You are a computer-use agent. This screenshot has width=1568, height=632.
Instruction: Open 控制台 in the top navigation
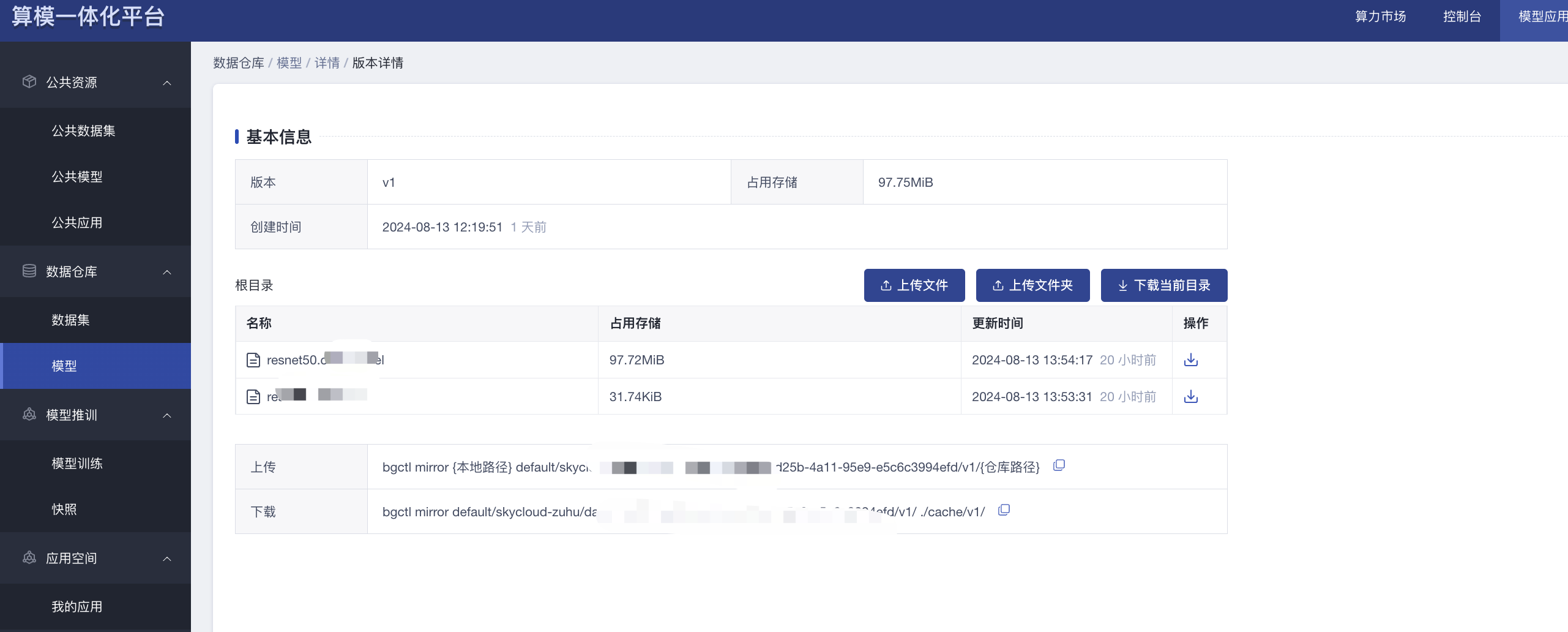click(1462, 17)
